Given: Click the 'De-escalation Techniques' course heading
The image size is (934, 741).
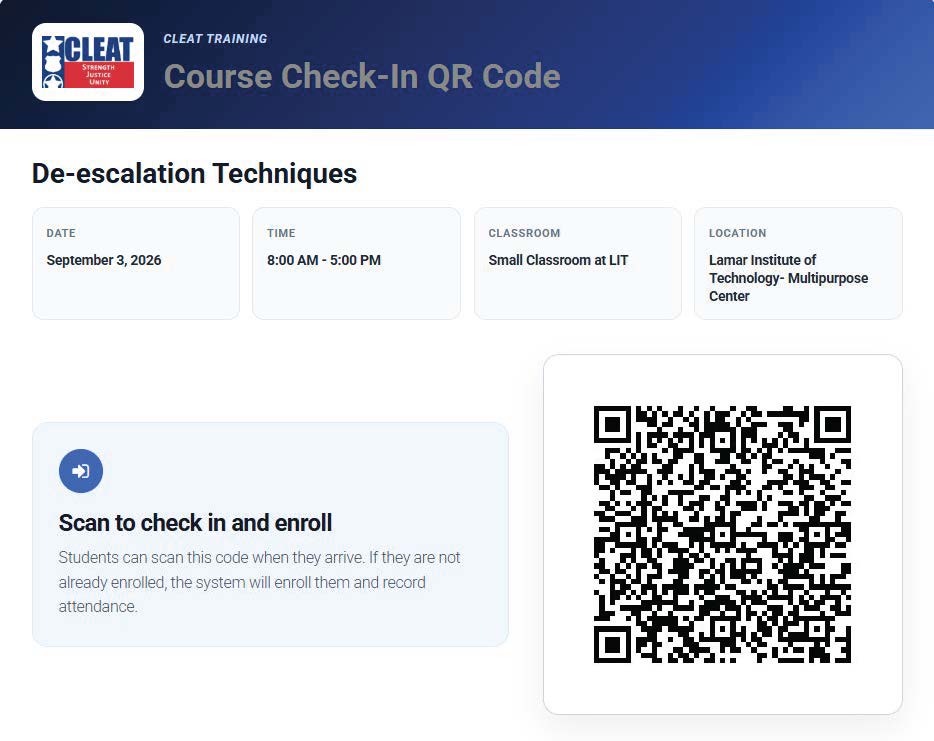Looking at the screenshot, I should coord(194,174).
